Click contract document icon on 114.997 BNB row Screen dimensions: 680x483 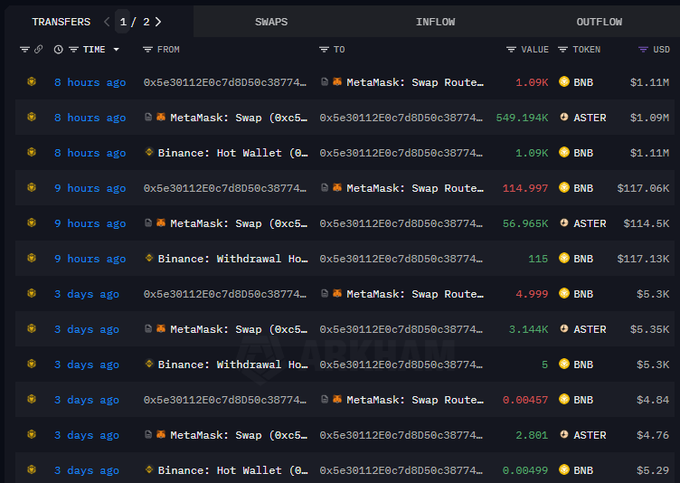[324, 187]
